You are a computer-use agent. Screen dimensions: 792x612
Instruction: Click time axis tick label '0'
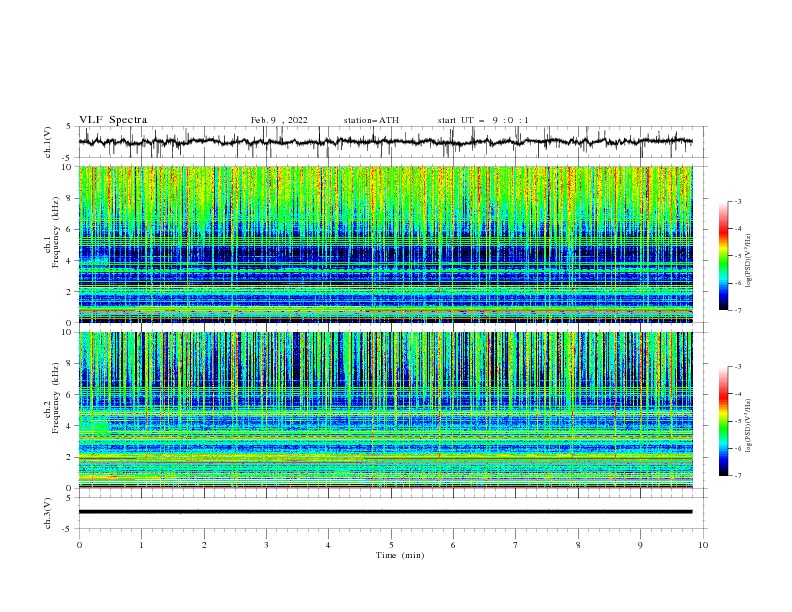click(x=79, y=545)
